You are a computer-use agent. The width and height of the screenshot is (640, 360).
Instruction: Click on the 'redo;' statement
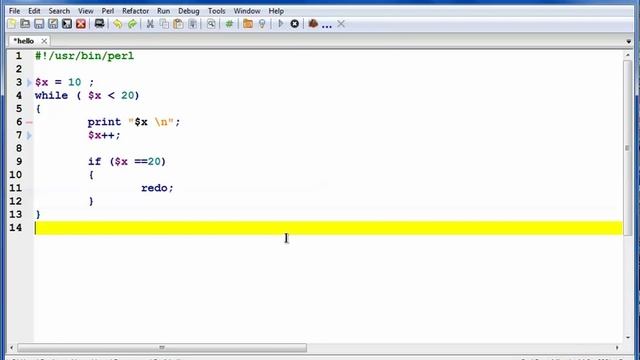[157, 188]
